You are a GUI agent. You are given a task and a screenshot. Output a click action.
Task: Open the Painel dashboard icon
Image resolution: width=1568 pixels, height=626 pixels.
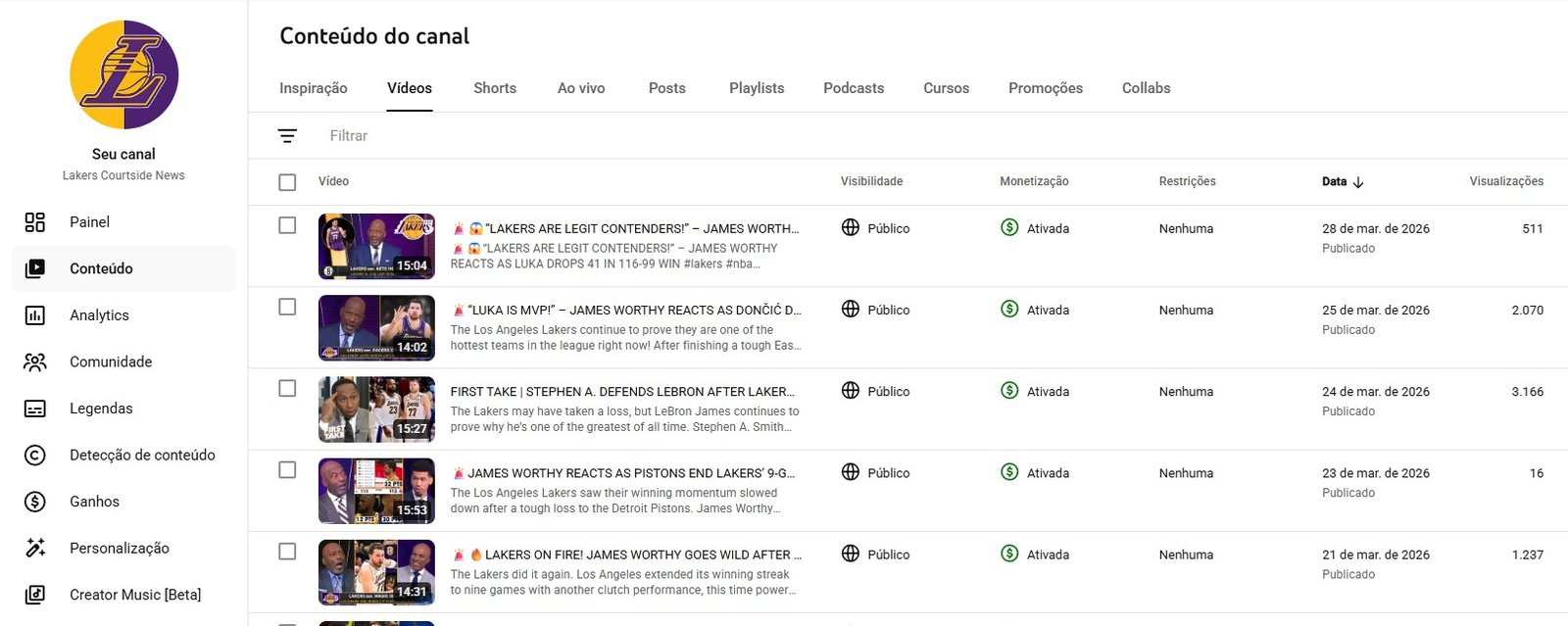34,222
